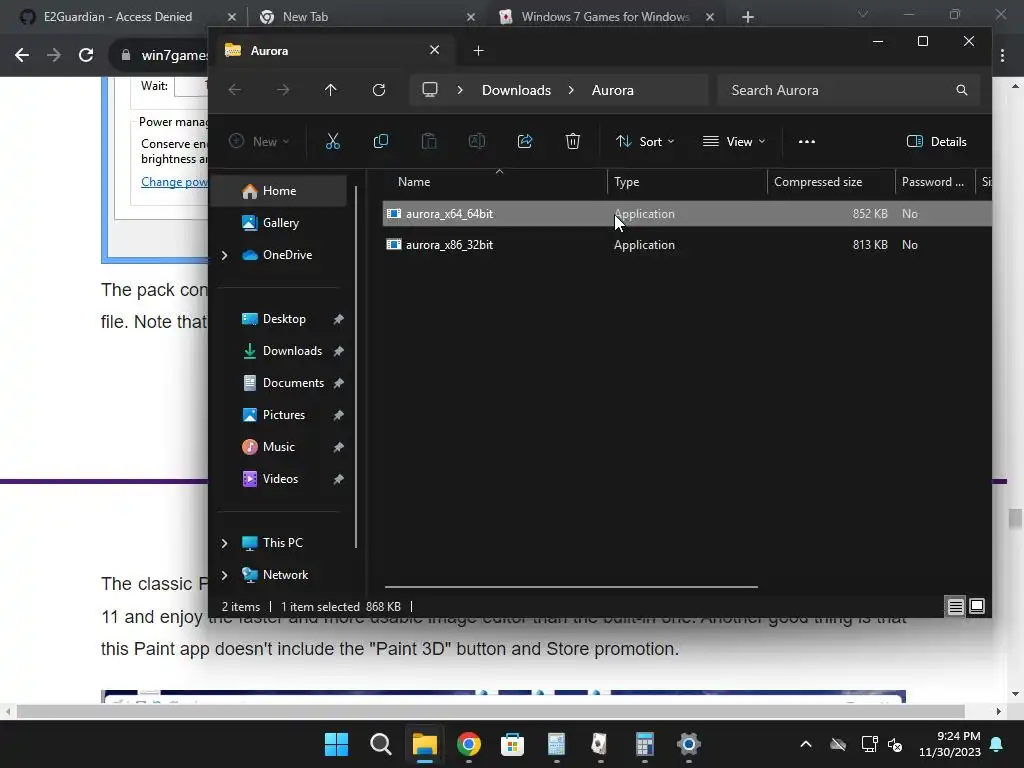Viewport: 1024px width, 768px height.
Task: Open Microsoft Store from the taskbar
Action: (x=513, y=744)
